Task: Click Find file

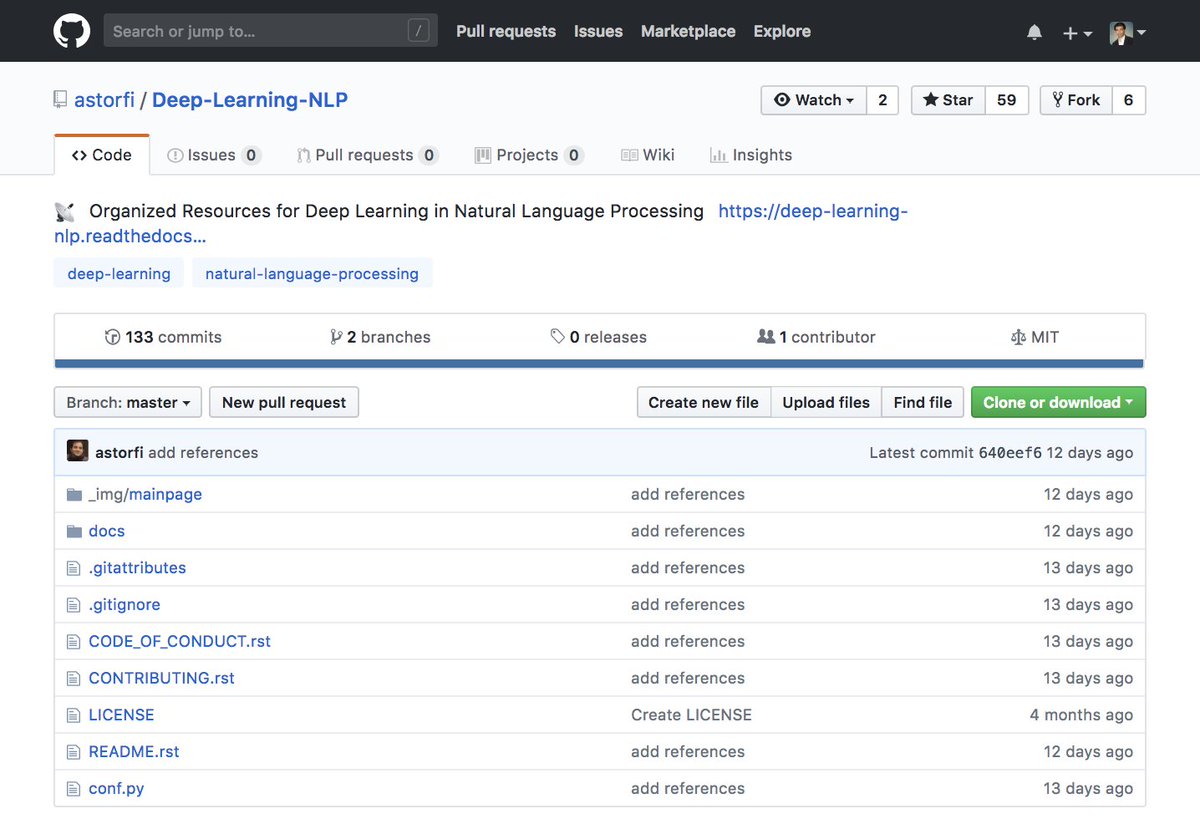Action: pyautogui.click(x=923, y=402)
